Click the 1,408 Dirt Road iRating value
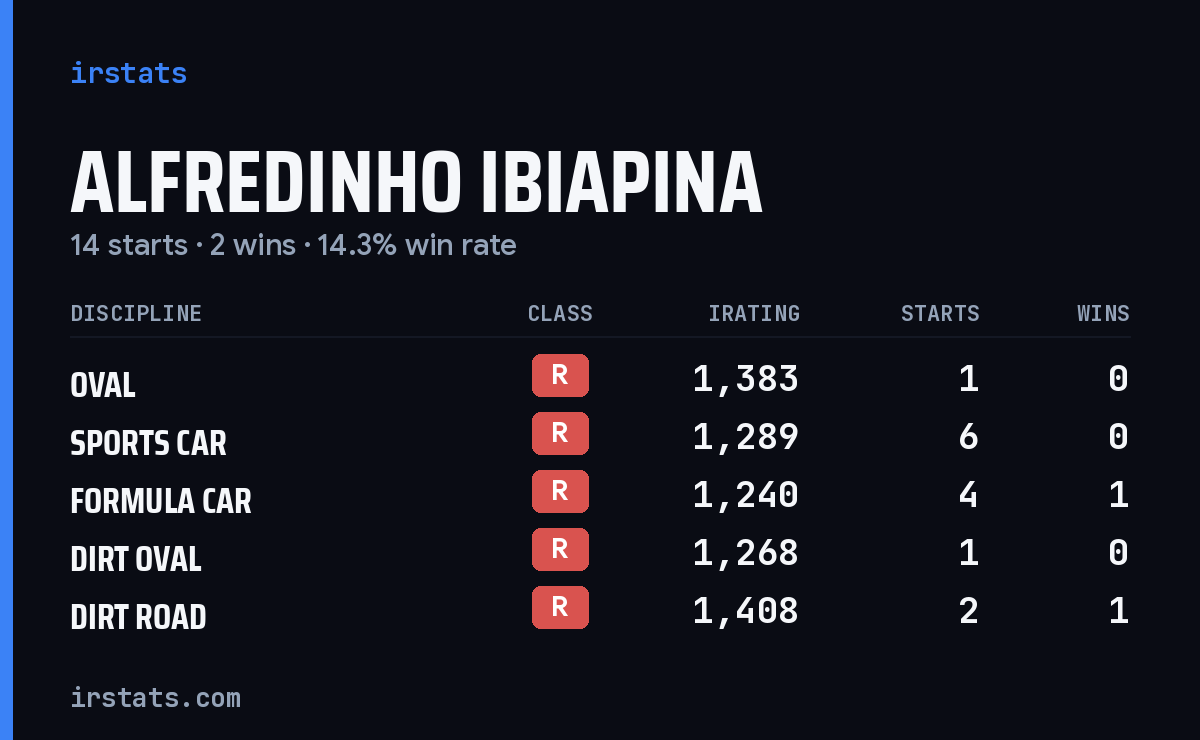The image size is (1200, 740). tap(746, 611)
